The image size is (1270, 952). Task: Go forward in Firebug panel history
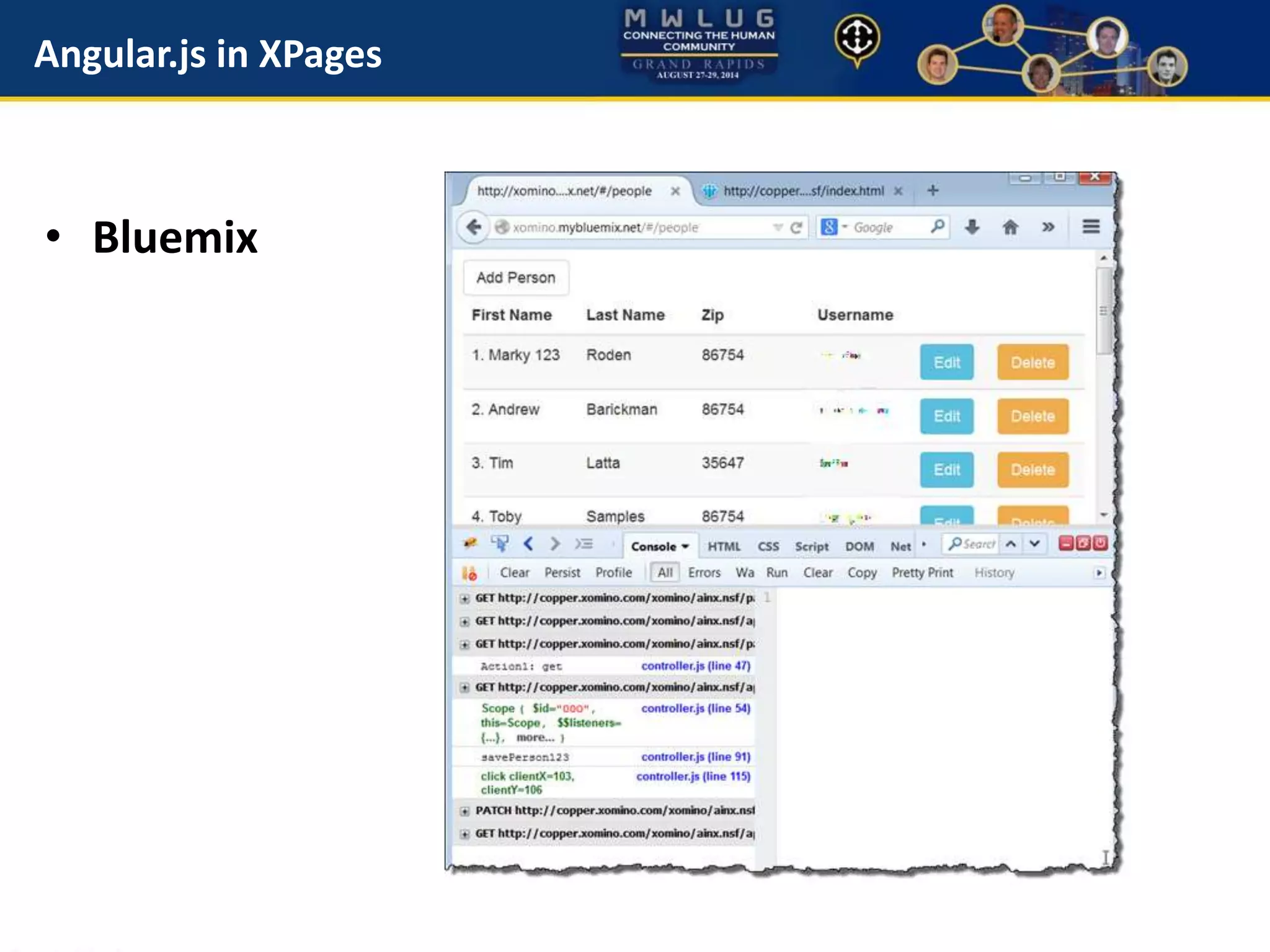coord(555,544)
